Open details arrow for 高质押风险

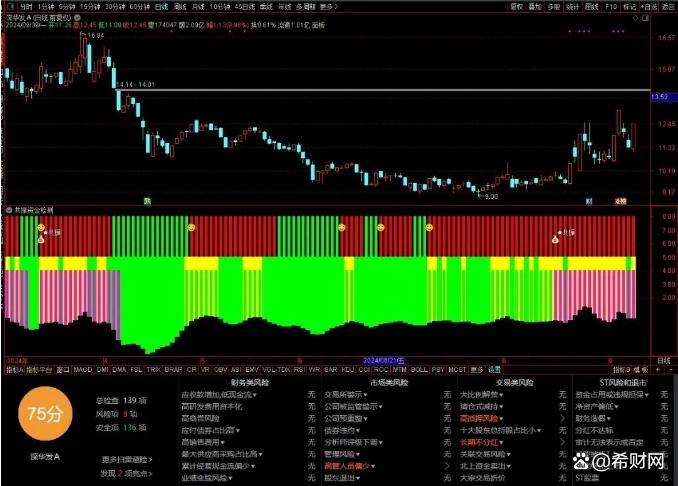pyautogui.click(x=562, y=419)
